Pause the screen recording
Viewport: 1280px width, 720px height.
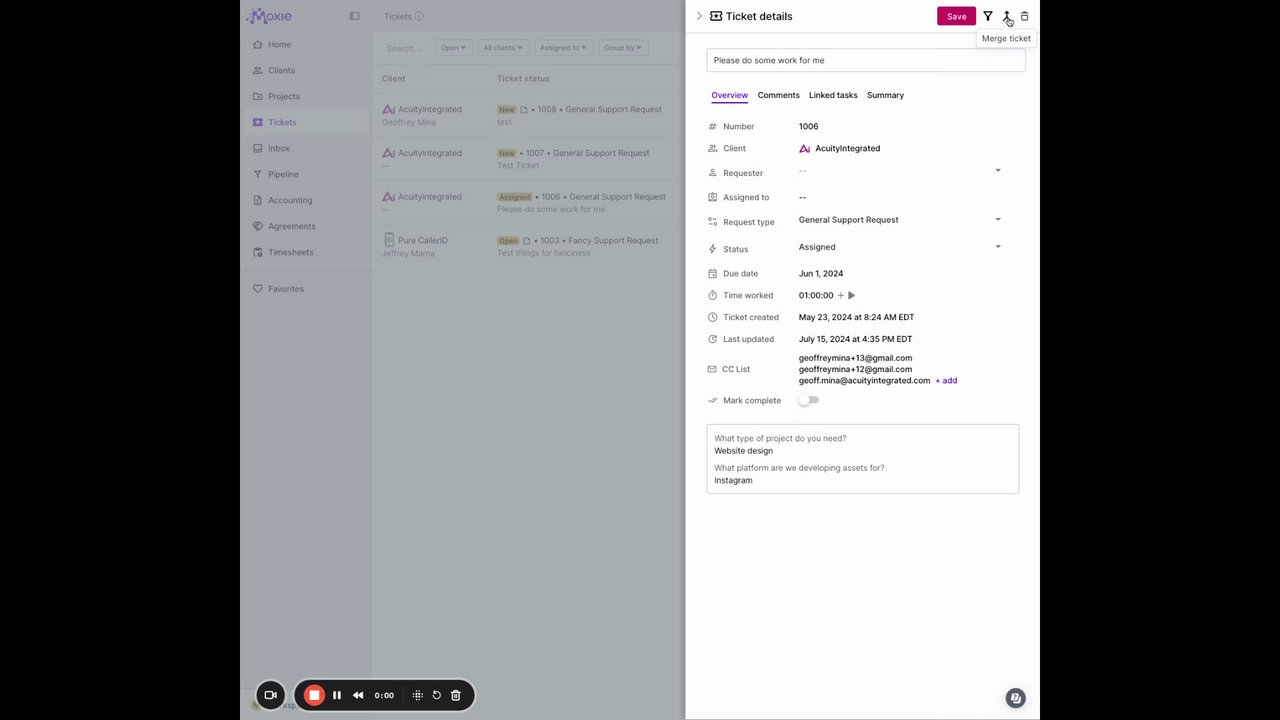tap(337, 695)
